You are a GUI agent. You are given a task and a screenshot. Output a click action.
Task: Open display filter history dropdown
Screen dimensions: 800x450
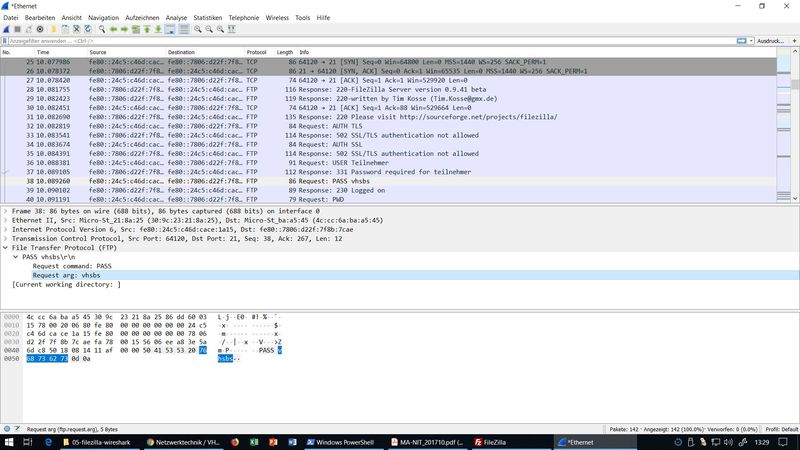click(751, 41)
